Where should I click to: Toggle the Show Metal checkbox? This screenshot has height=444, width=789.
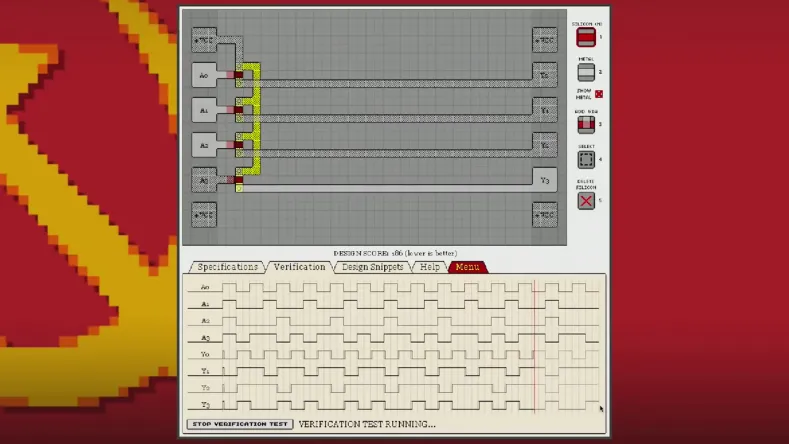(x=599, y=94)
